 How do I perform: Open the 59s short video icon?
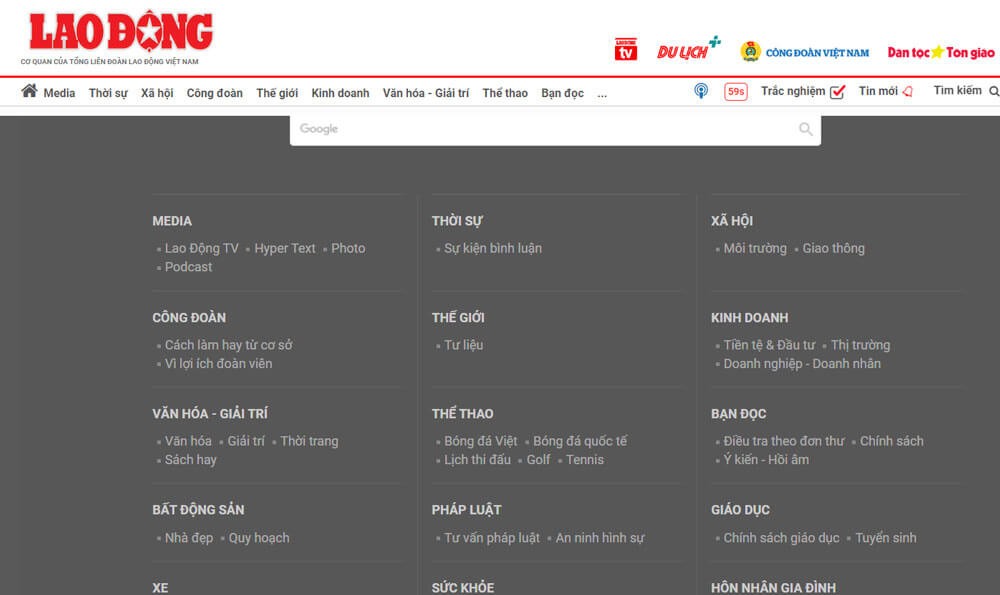coord(735,92)
